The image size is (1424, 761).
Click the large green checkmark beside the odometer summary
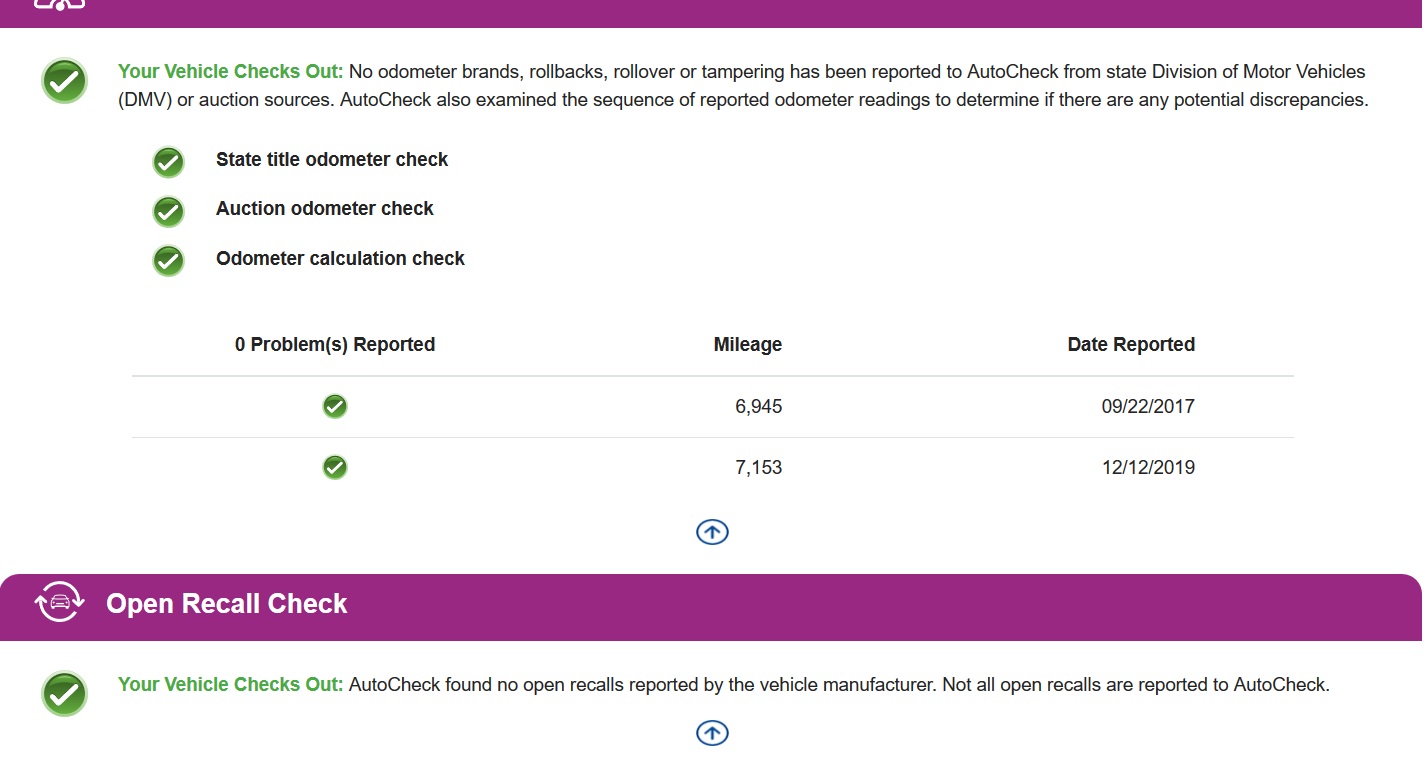[x=65, y=81]
